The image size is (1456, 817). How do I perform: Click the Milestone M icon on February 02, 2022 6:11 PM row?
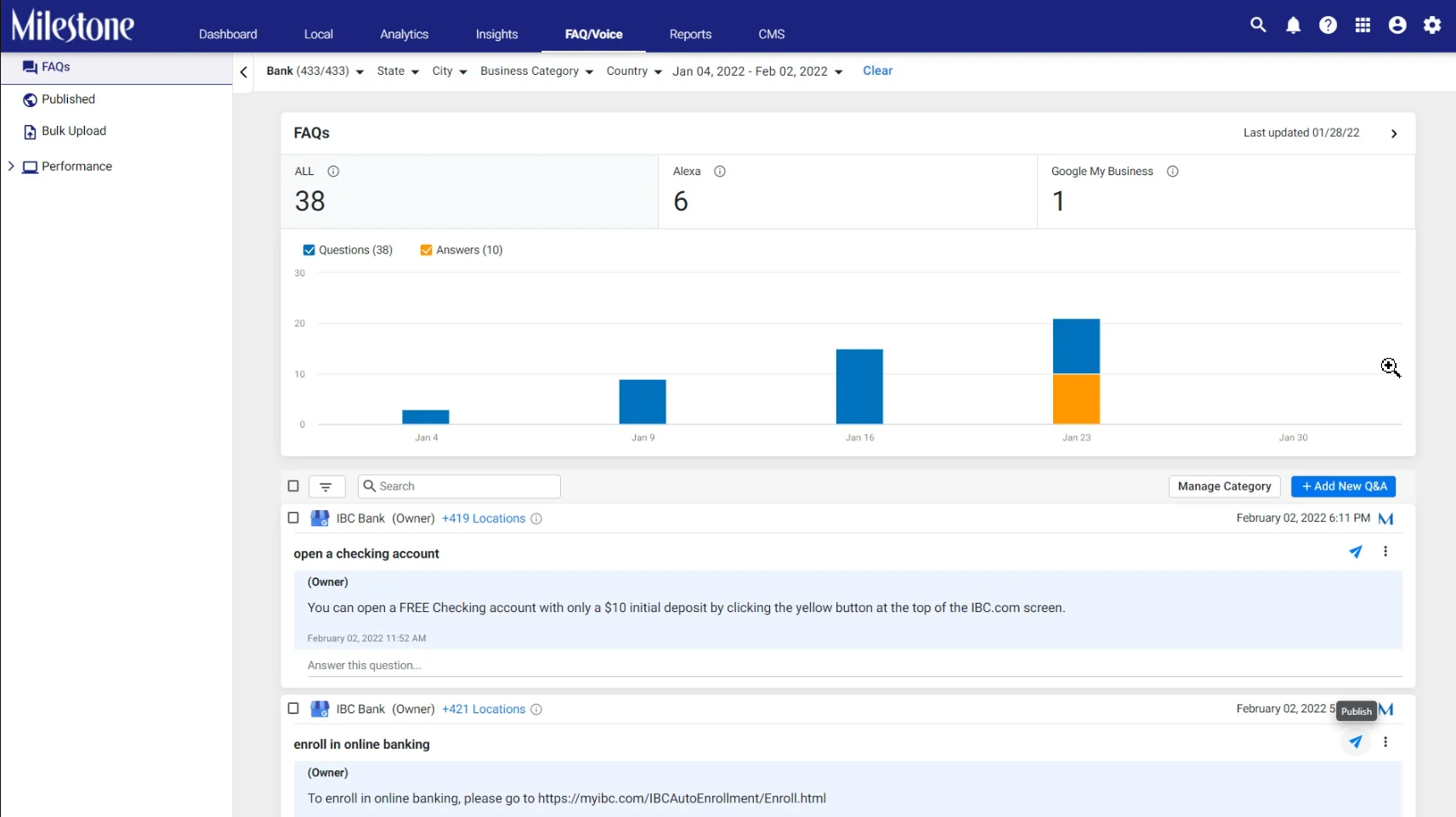click(1385, 519)
